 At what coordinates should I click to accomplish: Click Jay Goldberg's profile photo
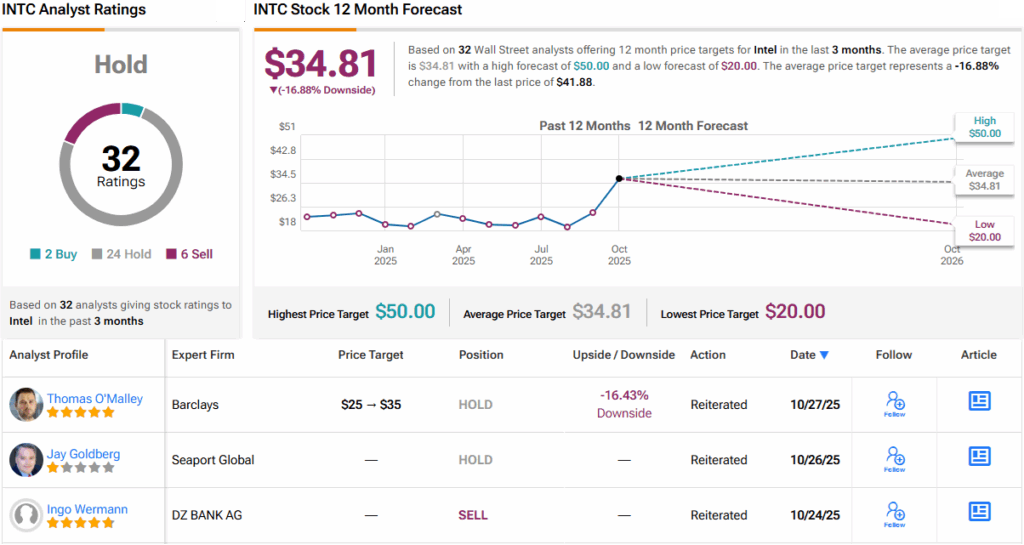26,460
